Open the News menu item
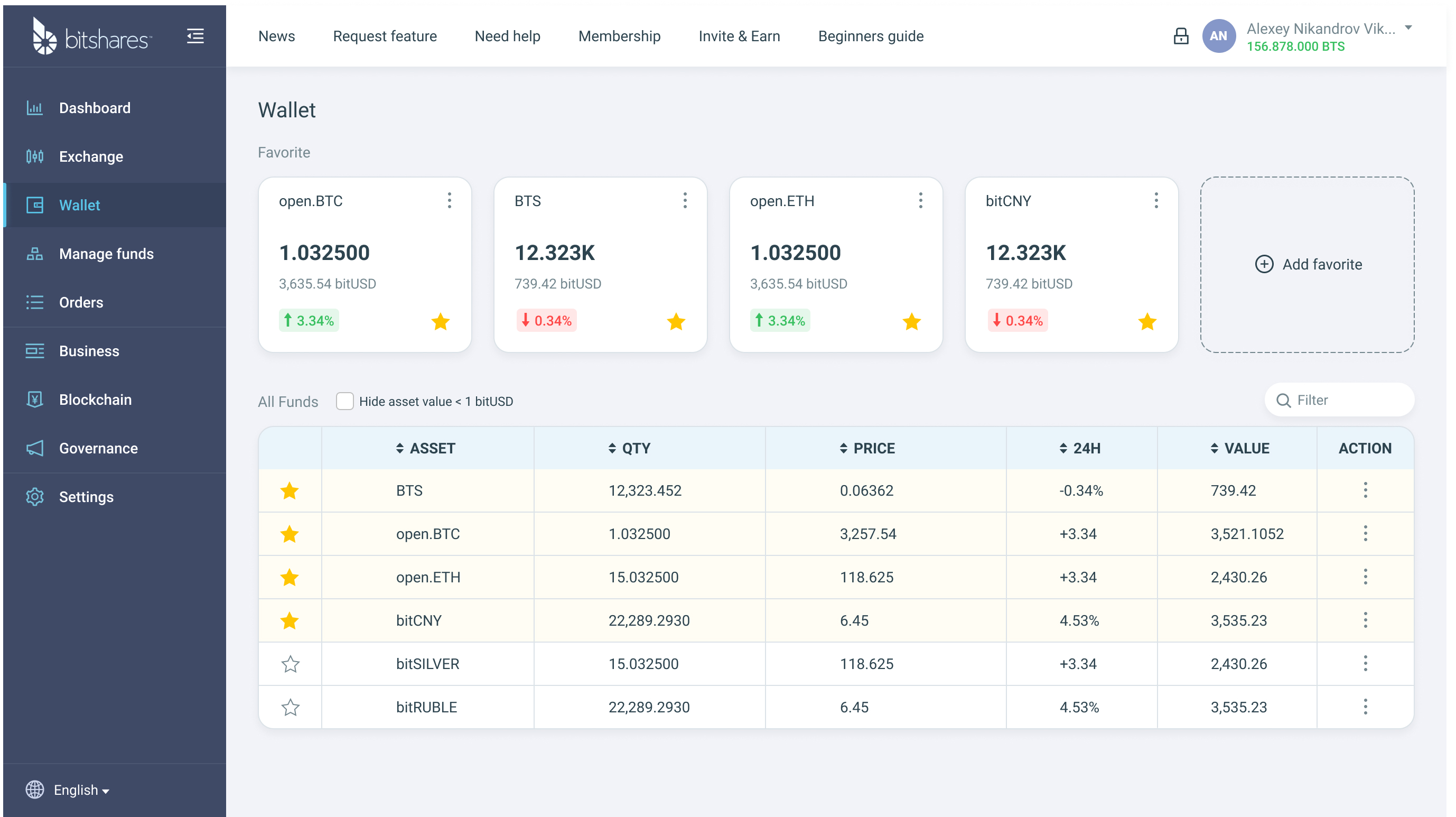Image resolution: width=1456 pixels, height=817 pixels. [277, 36]
